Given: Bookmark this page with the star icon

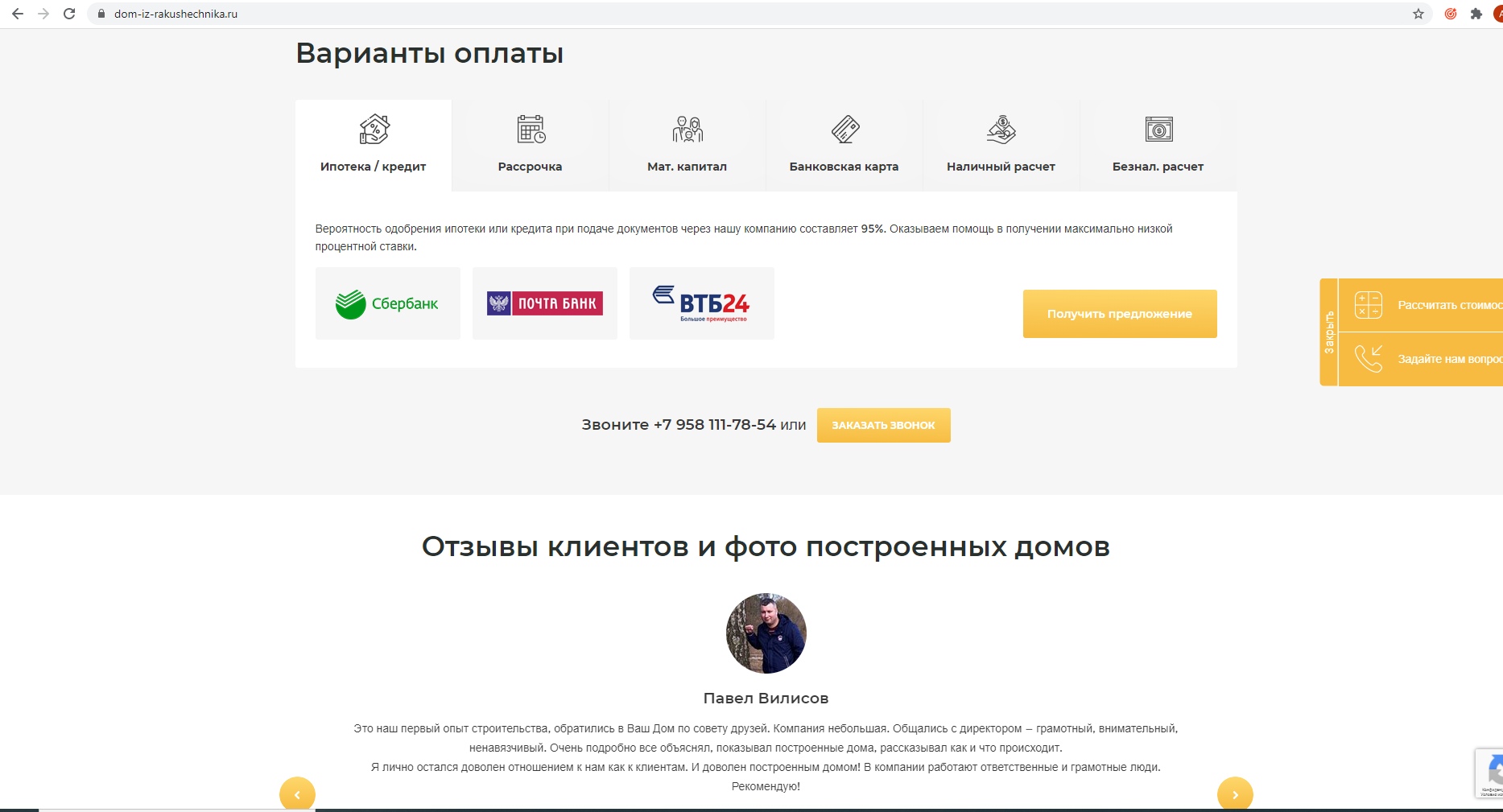Looking at the screenshot, I should (1418, 14).
